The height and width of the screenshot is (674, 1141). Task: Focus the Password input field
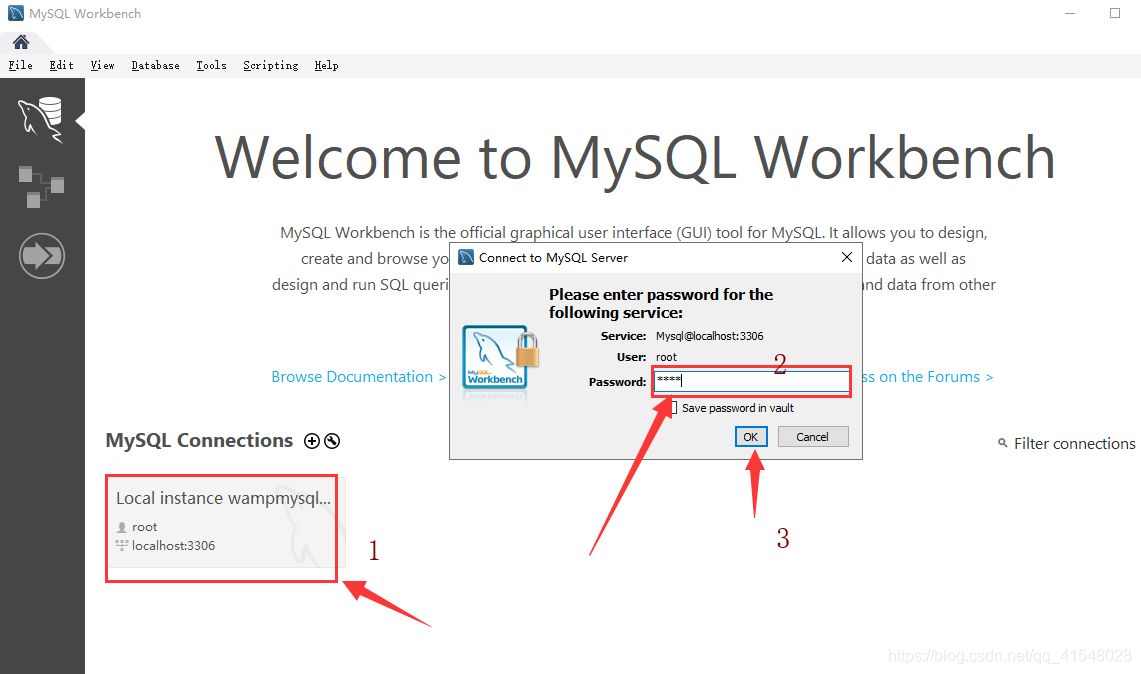(x=752, y=381)
